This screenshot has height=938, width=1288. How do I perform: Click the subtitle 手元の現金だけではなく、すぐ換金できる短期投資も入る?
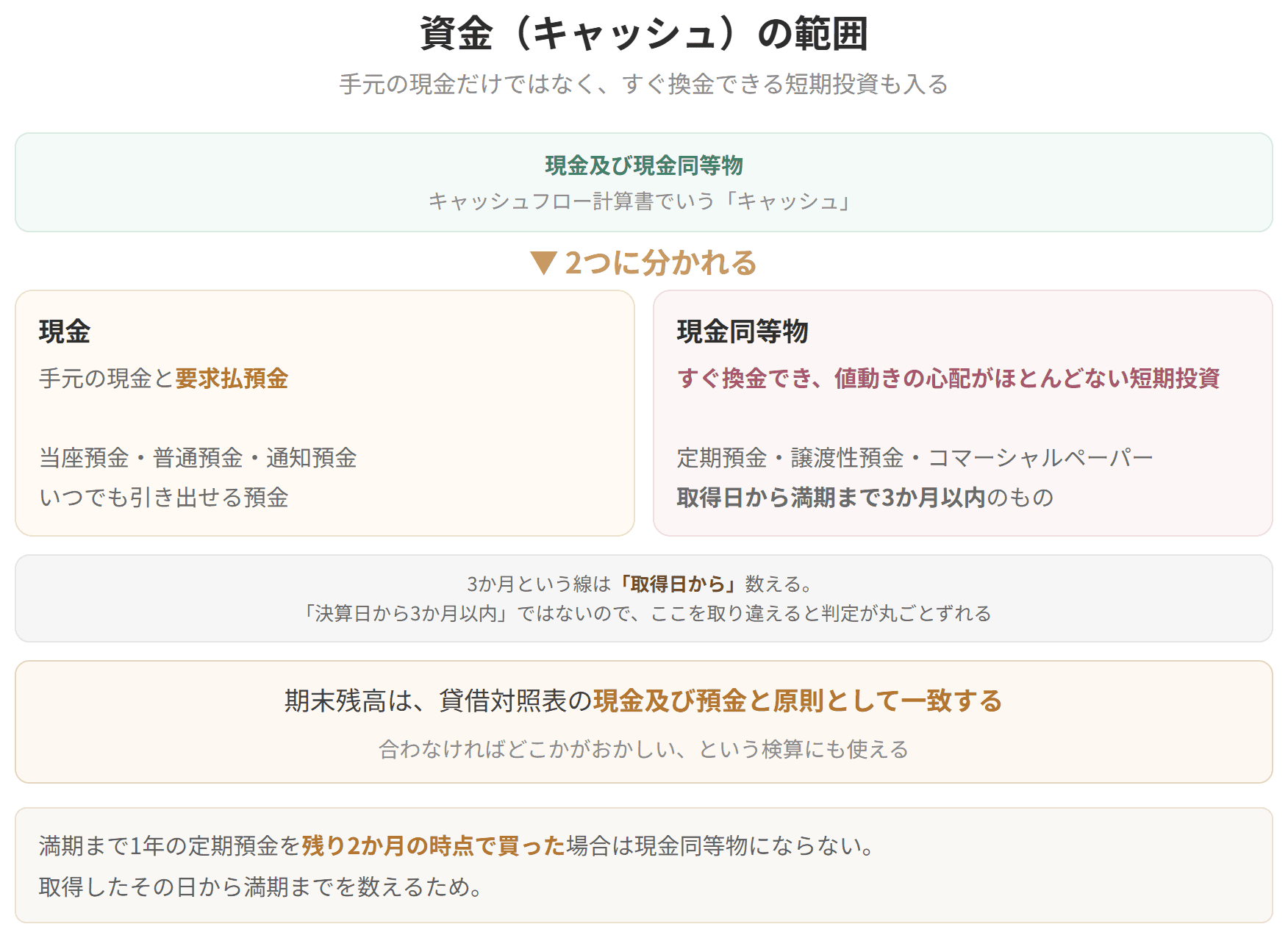[x=644, y=84]
